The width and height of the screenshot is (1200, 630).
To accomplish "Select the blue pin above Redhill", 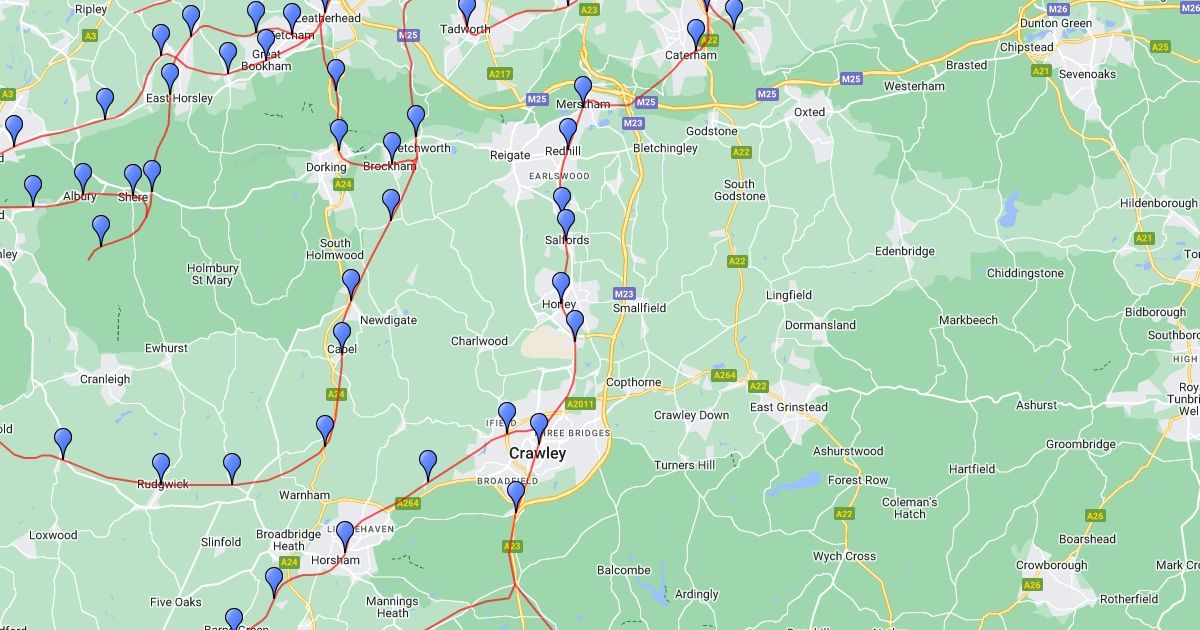I will tap(568, 133).
